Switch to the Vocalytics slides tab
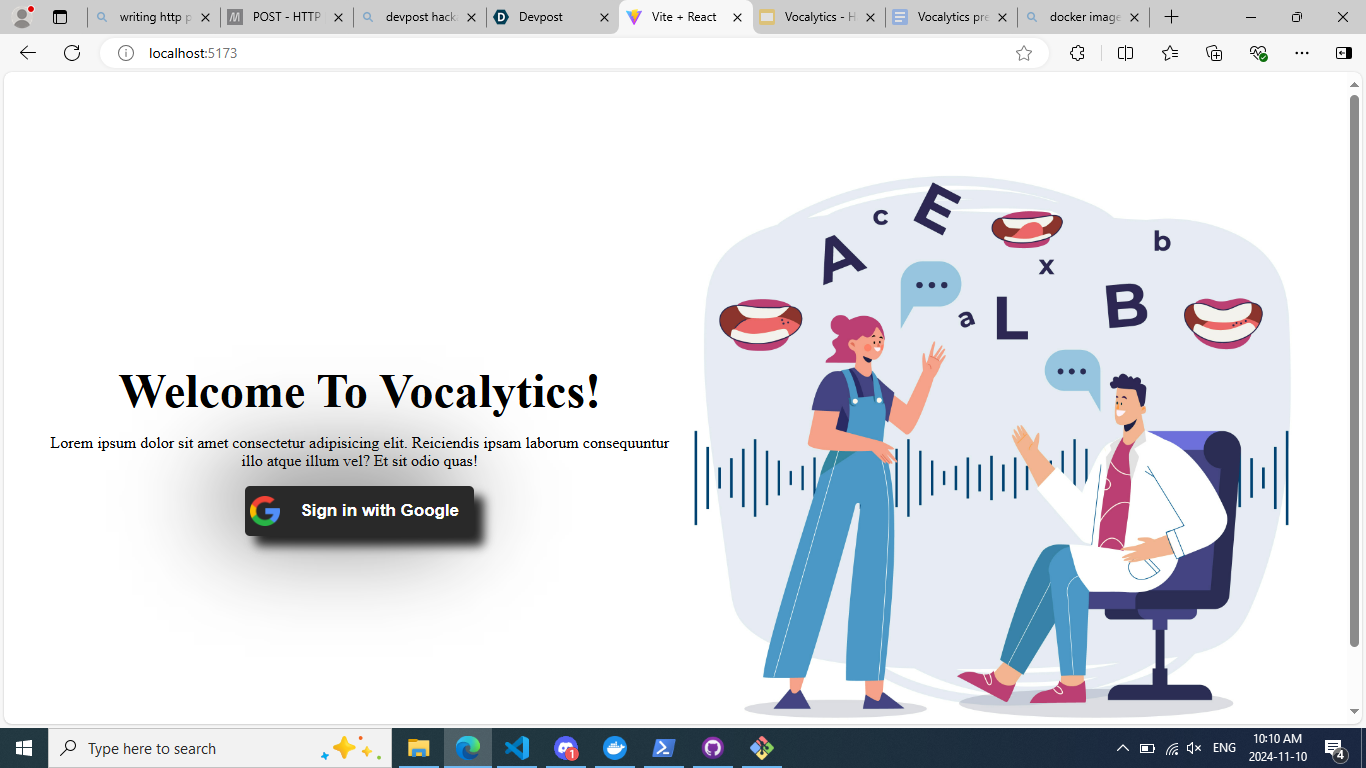Screen dimensions: 1366x768 click(x=819, y=17)
